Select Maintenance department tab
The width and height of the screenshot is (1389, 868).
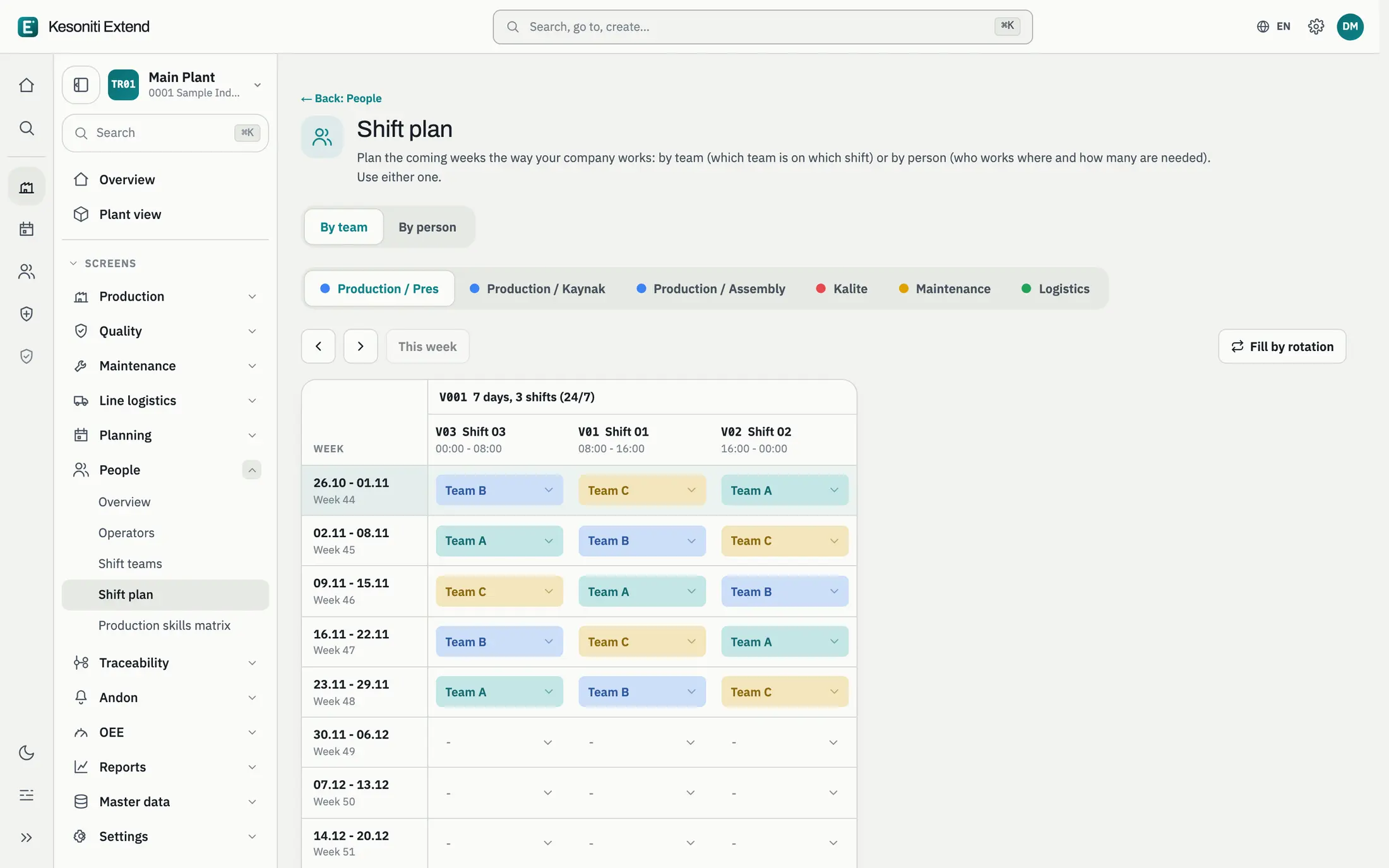[x=945, y=289]
